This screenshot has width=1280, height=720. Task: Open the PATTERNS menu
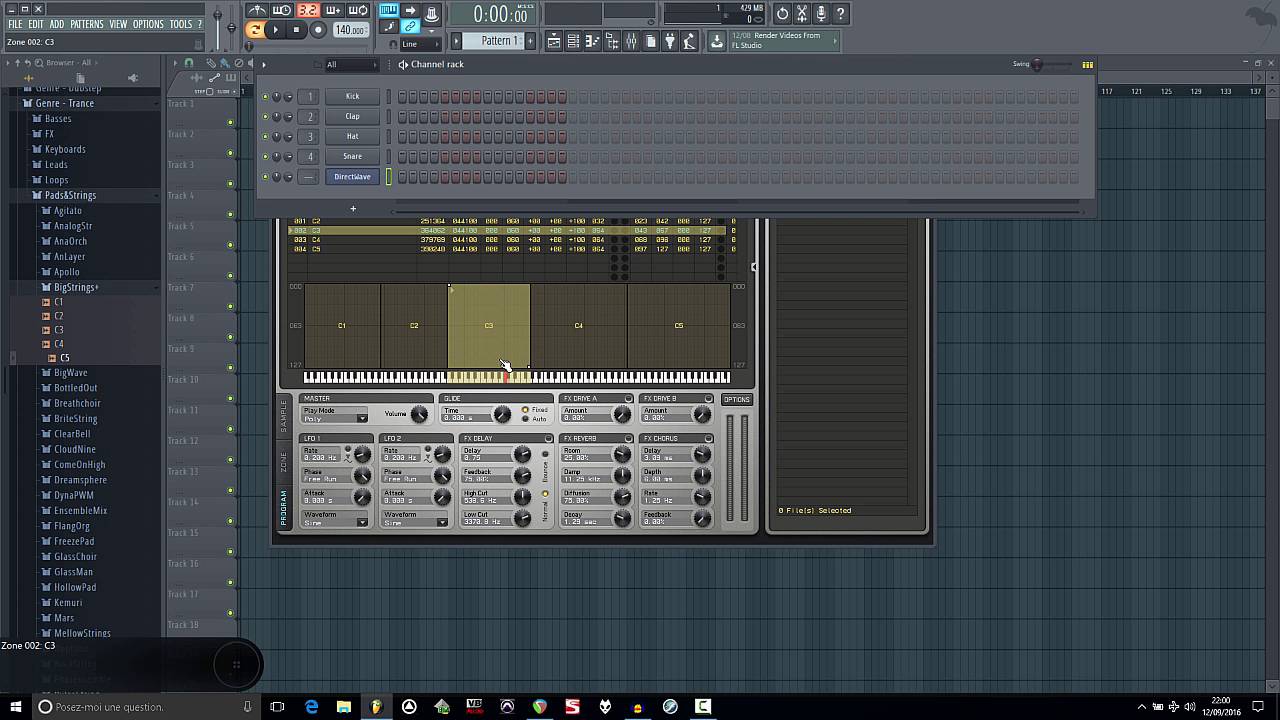pyautogui.click(x=87, y=24)
